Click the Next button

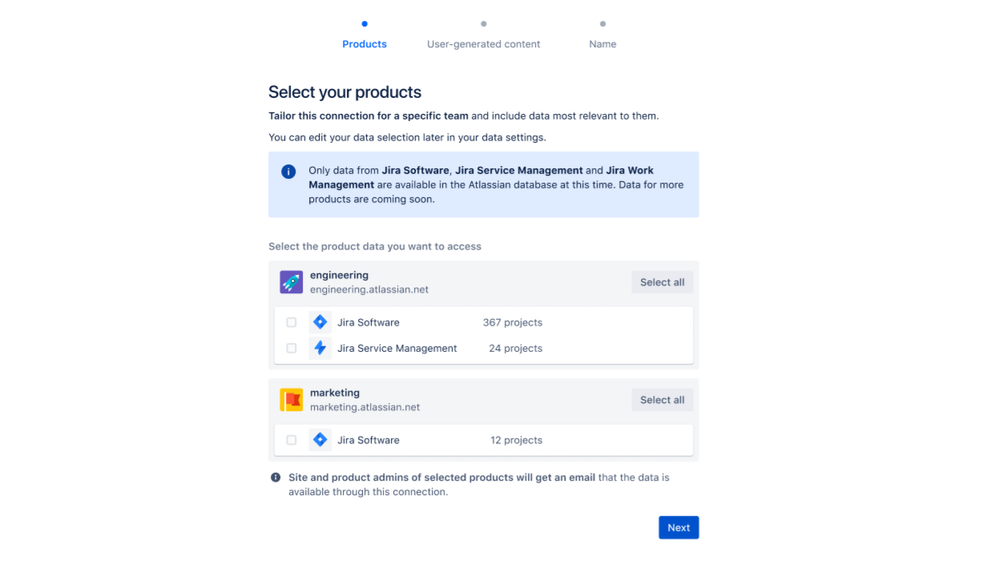(679, 527)
